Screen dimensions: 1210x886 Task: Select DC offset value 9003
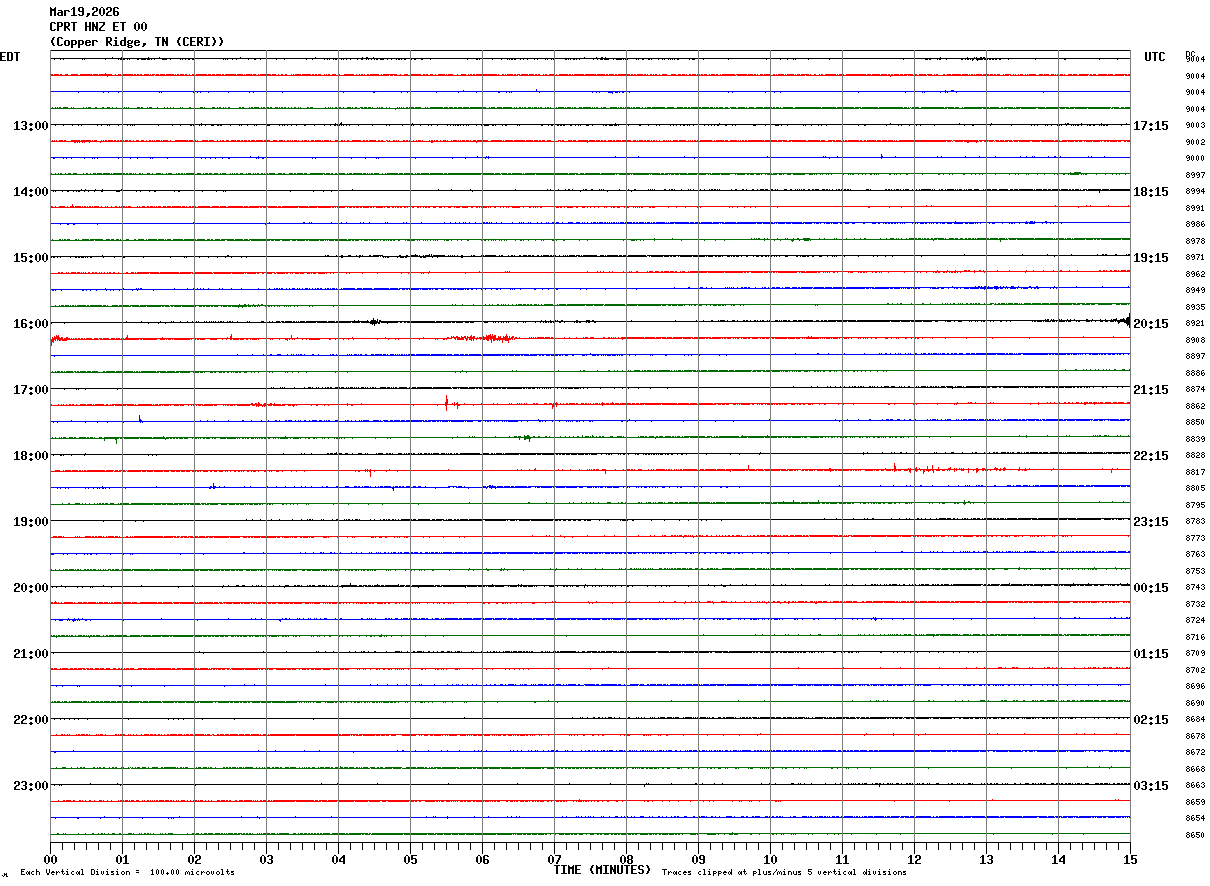click(1195, 126)
